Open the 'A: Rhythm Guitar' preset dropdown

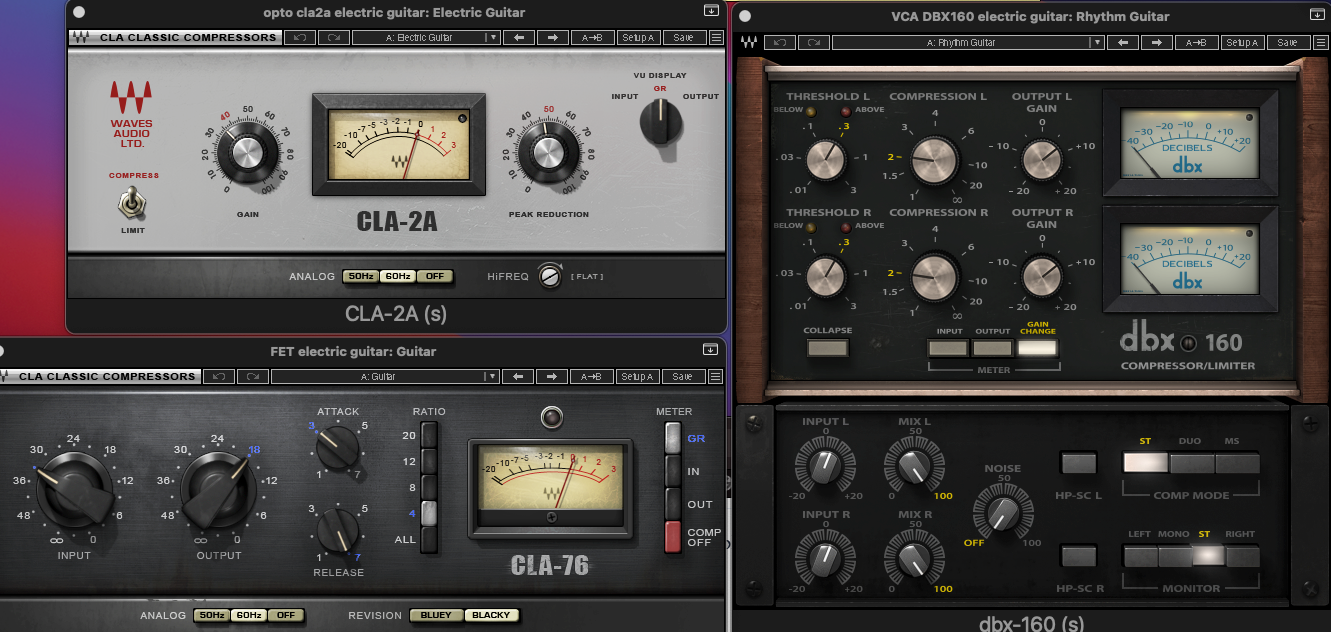pyautogui.click(x=968, y=42)
